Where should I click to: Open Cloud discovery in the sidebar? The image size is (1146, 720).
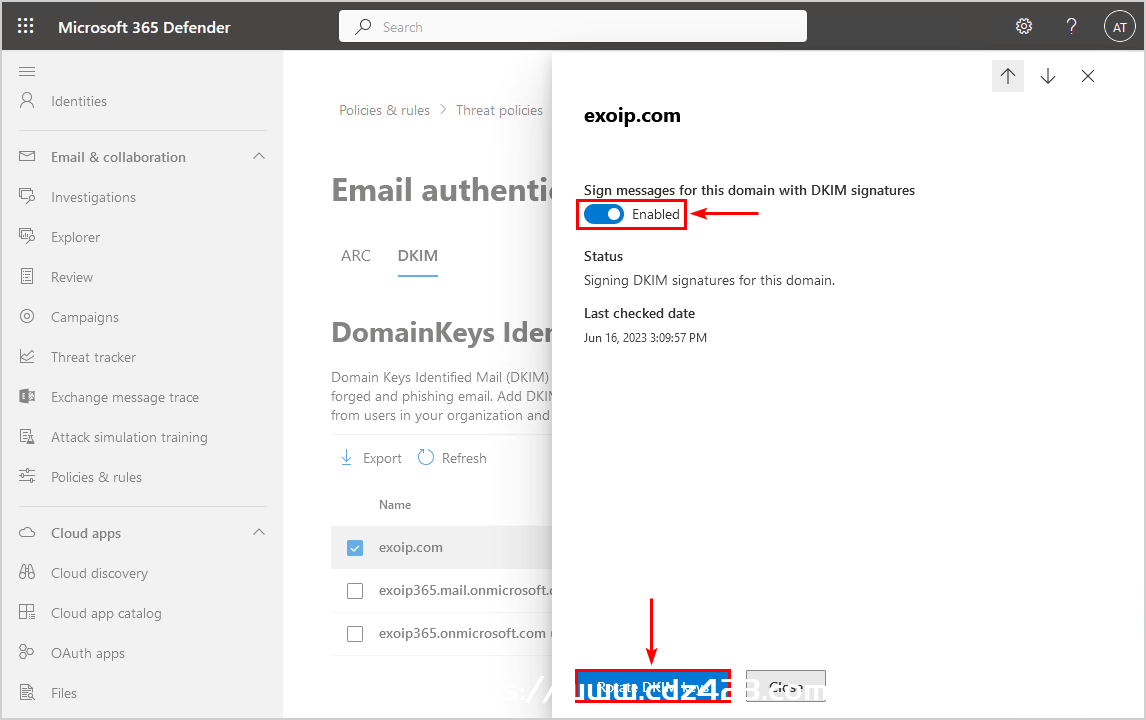(x=99, y=573)
